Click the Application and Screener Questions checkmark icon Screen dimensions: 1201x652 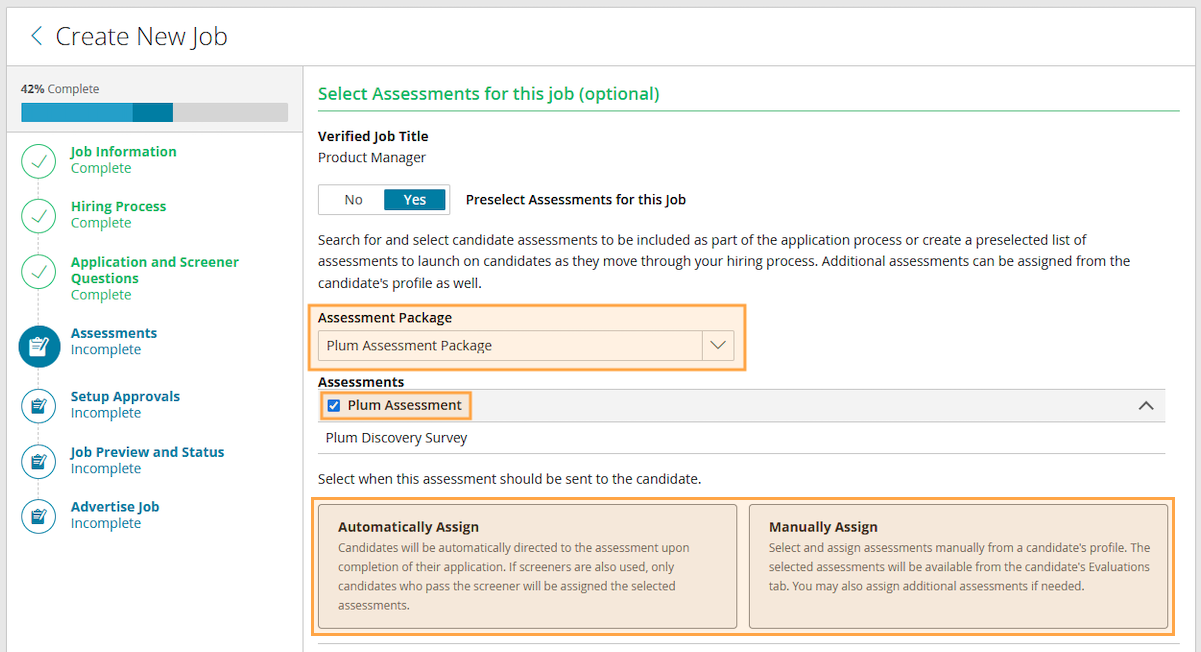(38, 270)
